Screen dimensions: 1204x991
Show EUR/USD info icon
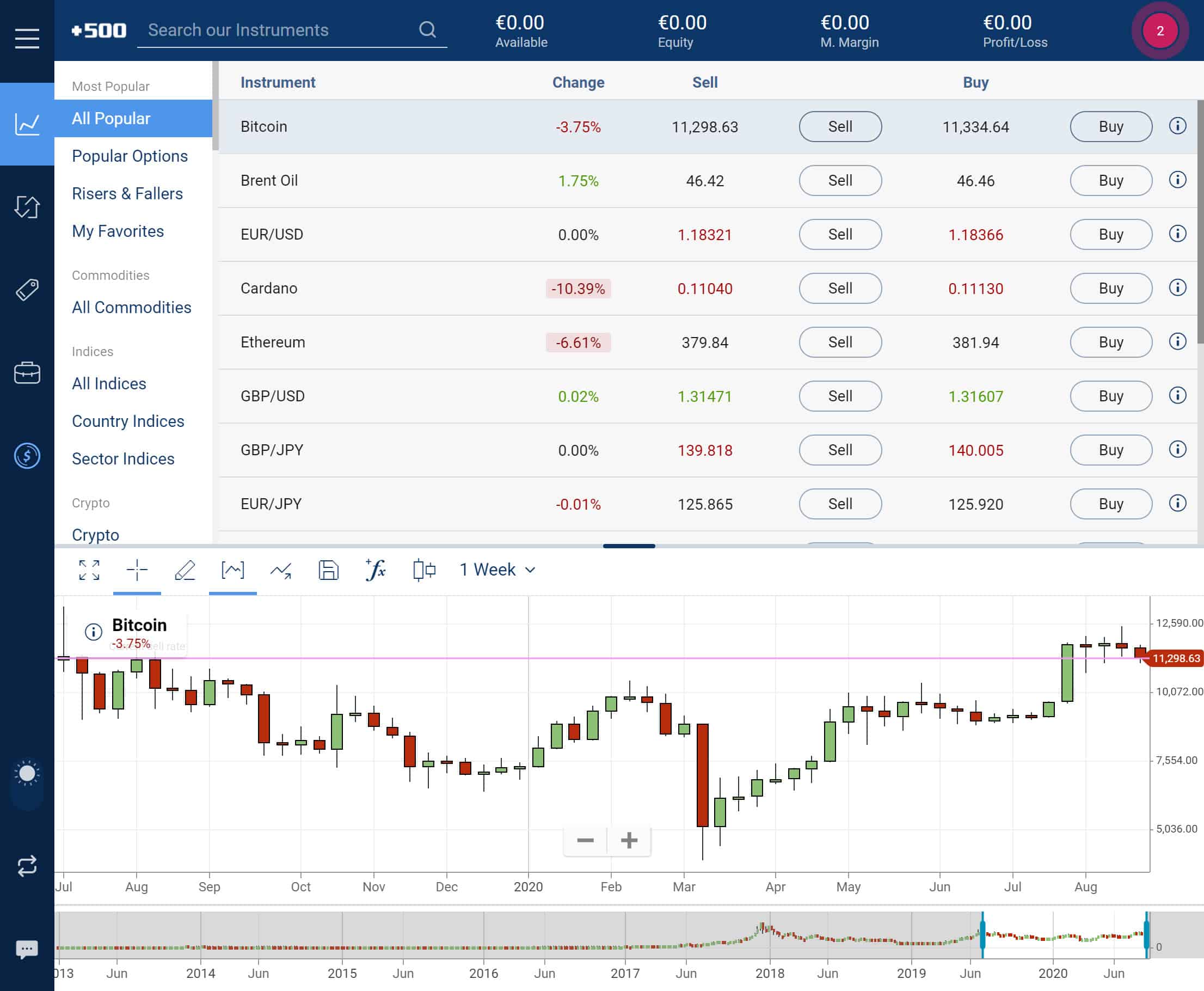click(1178, 234)
